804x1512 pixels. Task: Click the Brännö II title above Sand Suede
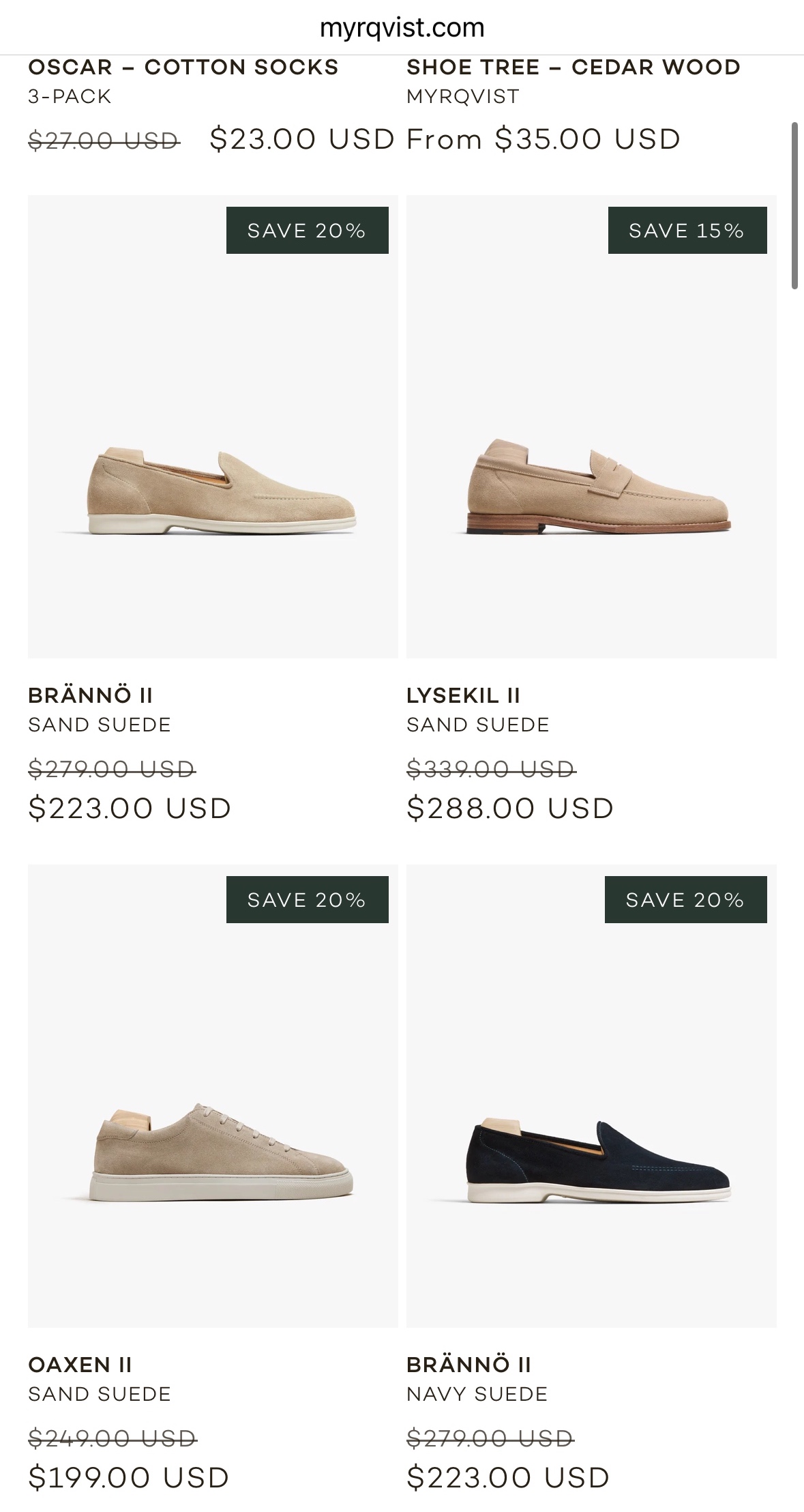click(x=90, y=695)
